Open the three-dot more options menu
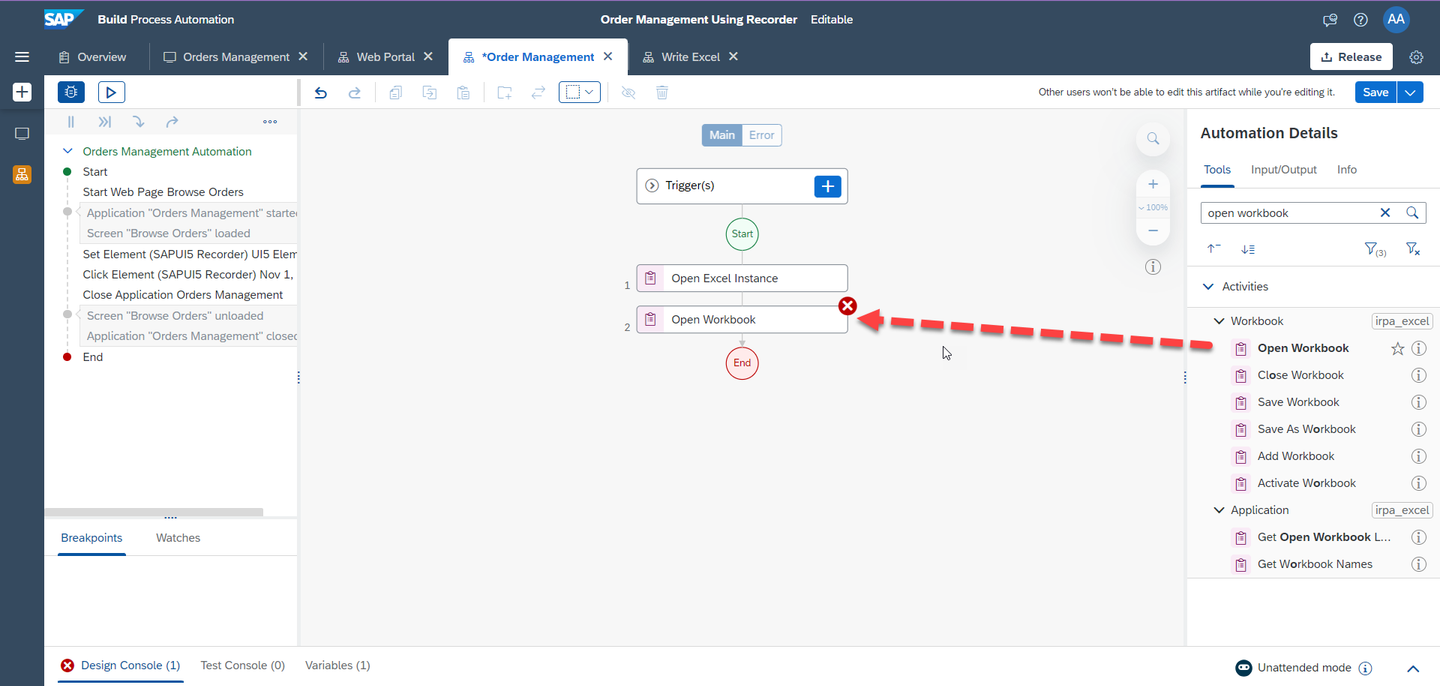1440x686 pixels. pos(270,122)
